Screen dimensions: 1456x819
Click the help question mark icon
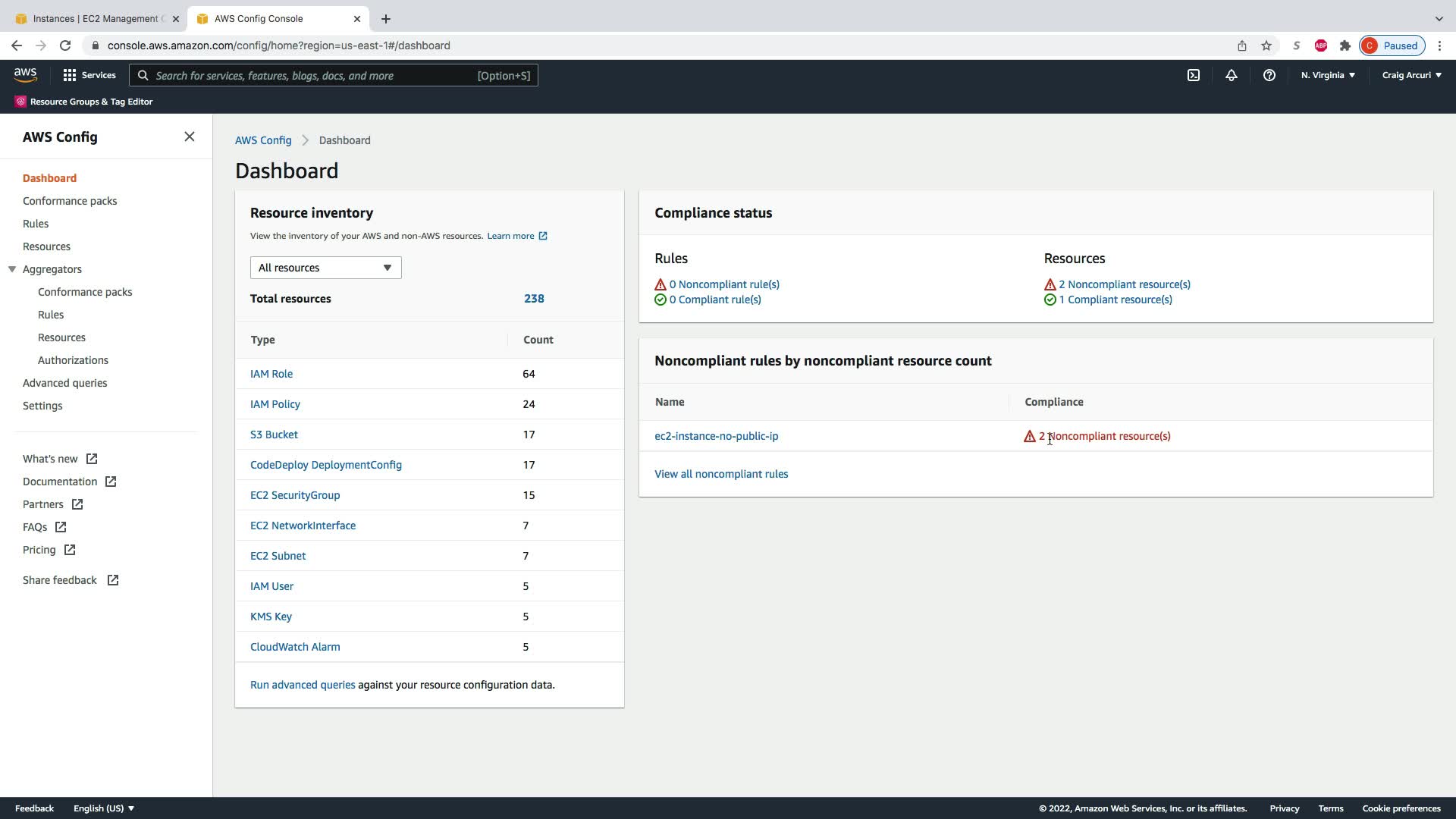(x=1269, y=75)
